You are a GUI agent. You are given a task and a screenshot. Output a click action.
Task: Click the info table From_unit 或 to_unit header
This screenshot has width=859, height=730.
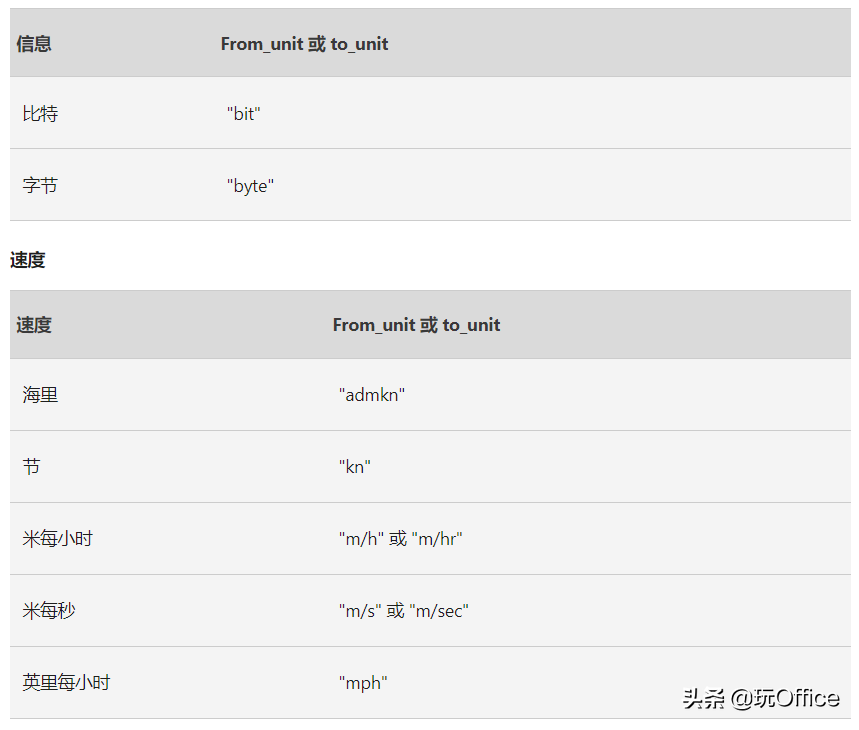pyautogui.click(x=304, y=44)
